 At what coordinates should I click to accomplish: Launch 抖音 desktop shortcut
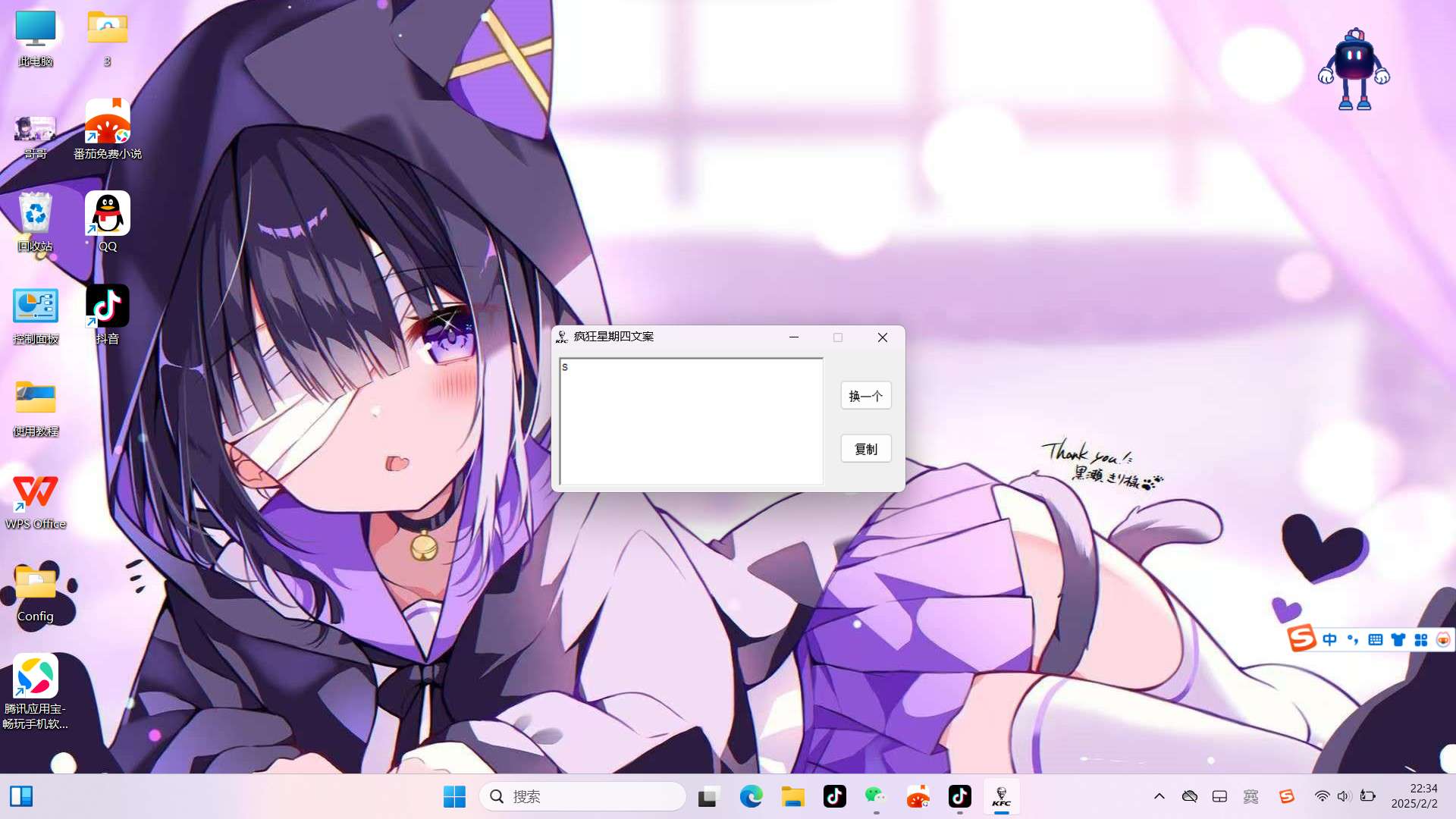click(108, 315)
